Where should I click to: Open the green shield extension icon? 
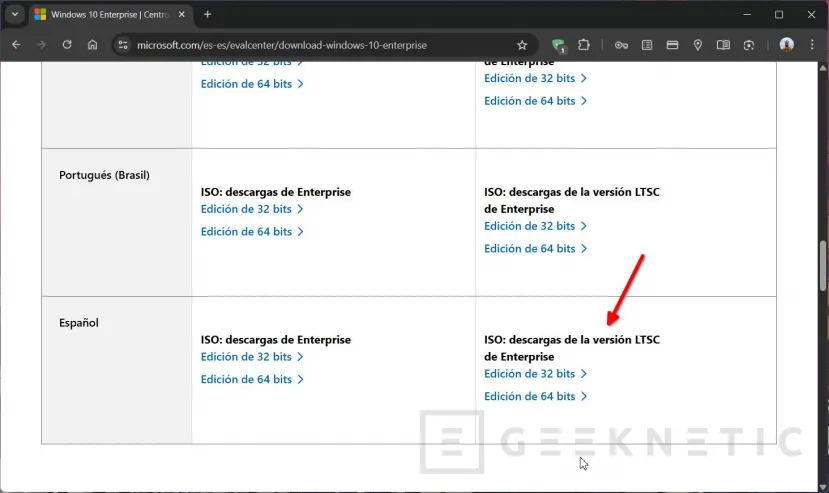(x=558, y=45)
